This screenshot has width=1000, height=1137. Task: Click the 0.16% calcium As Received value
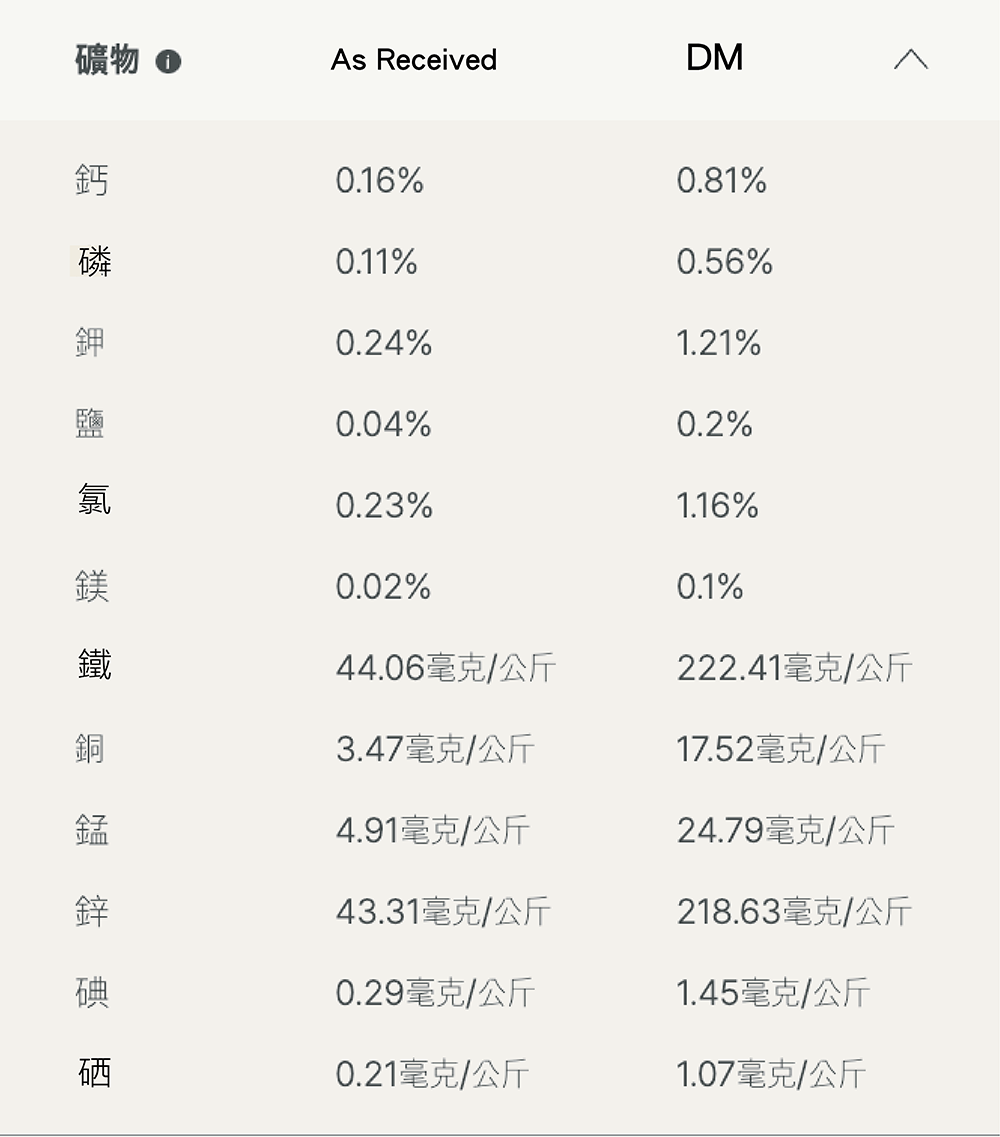[x=380, y=181]
